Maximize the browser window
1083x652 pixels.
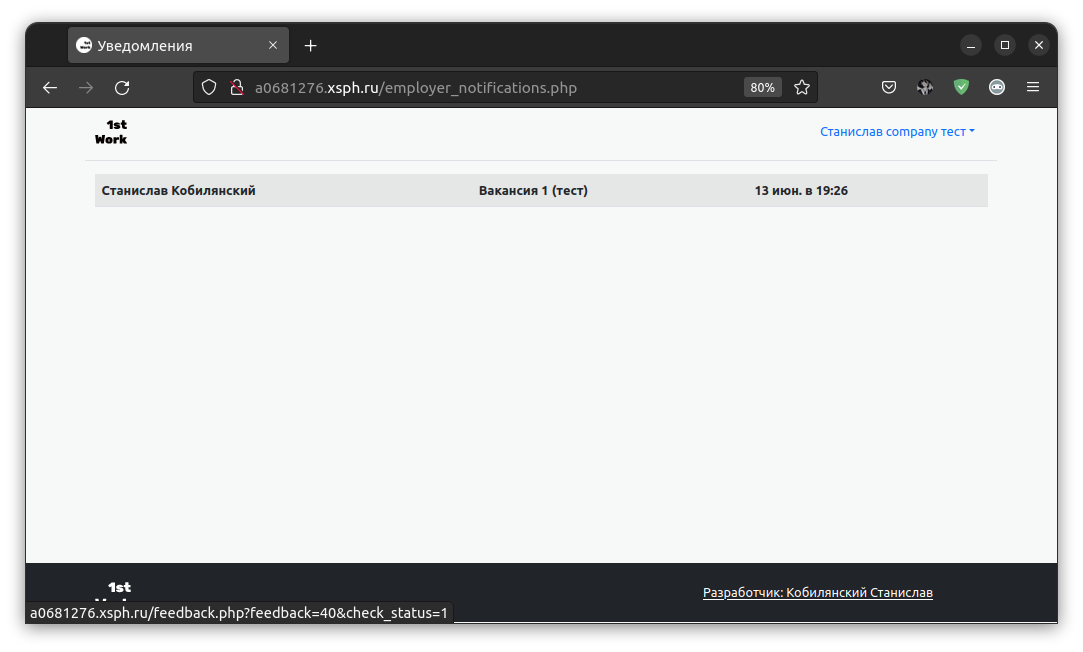point(1005,46)
